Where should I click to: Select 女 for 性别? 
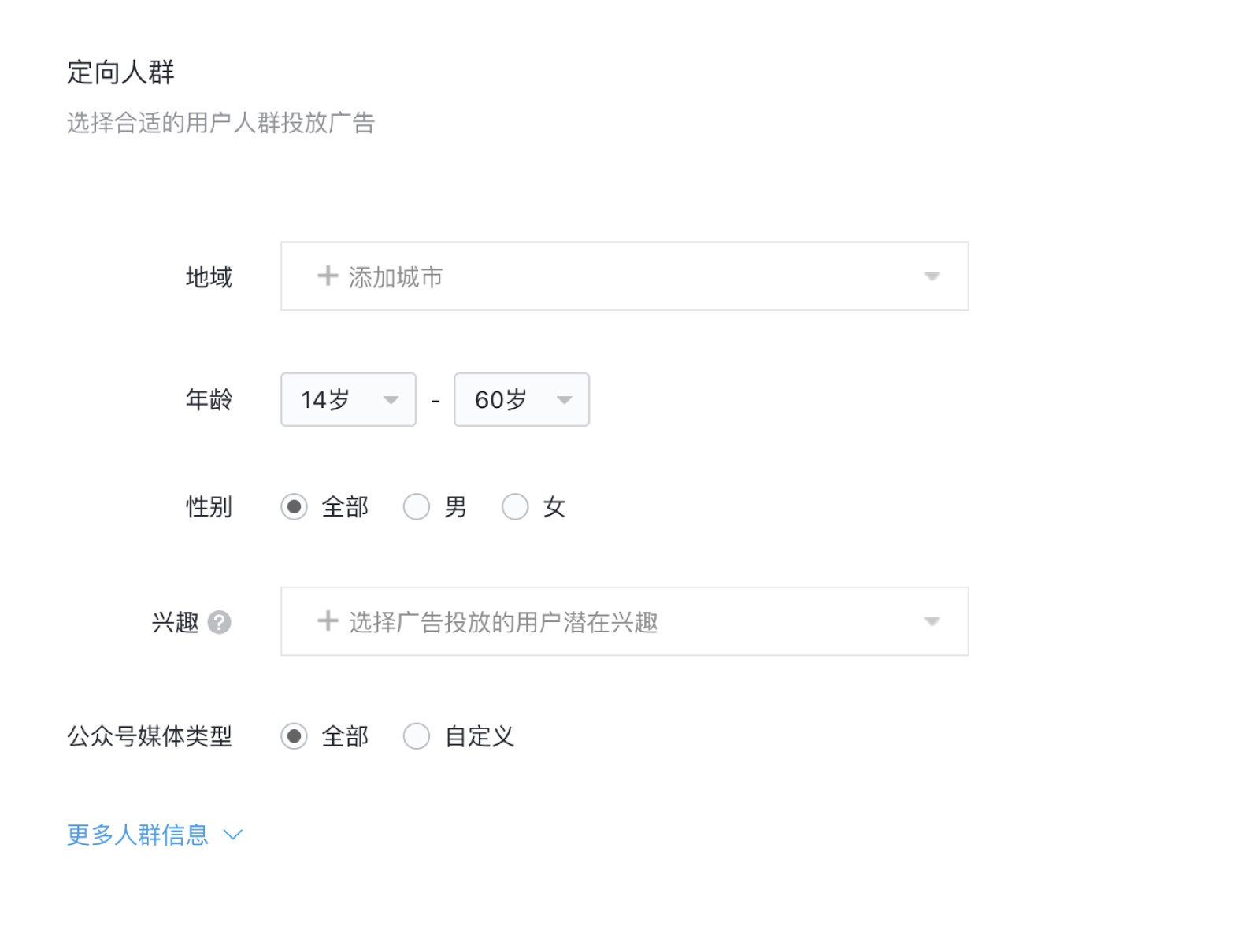tap(515, 506)
